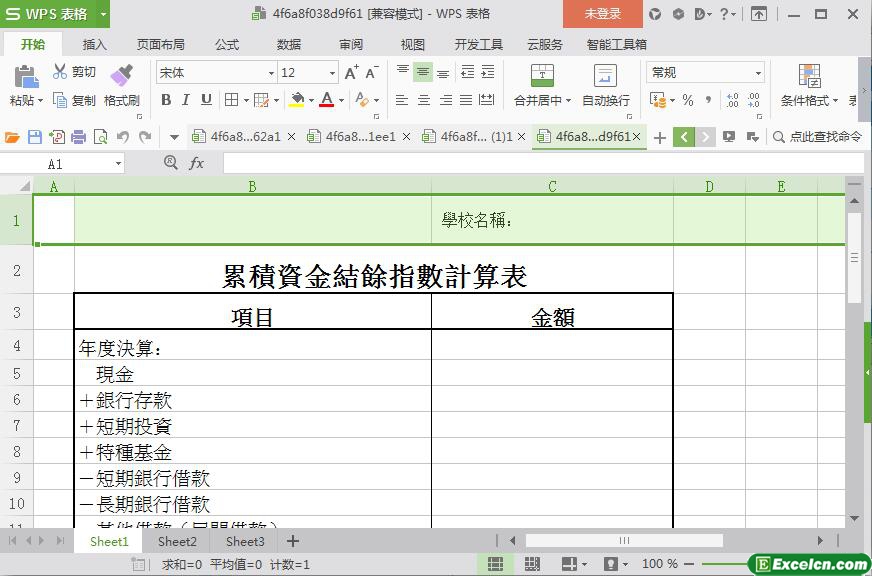
Task: Open the 插入 (Insert) ribbon tab
Action: pos(95,45)
